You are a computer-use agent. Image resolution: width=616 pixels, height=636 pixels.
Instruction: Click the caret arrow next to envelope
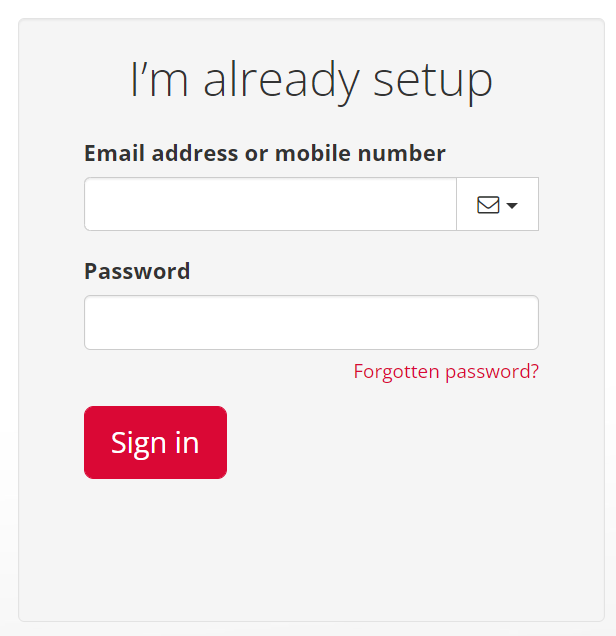coord(512,206)
